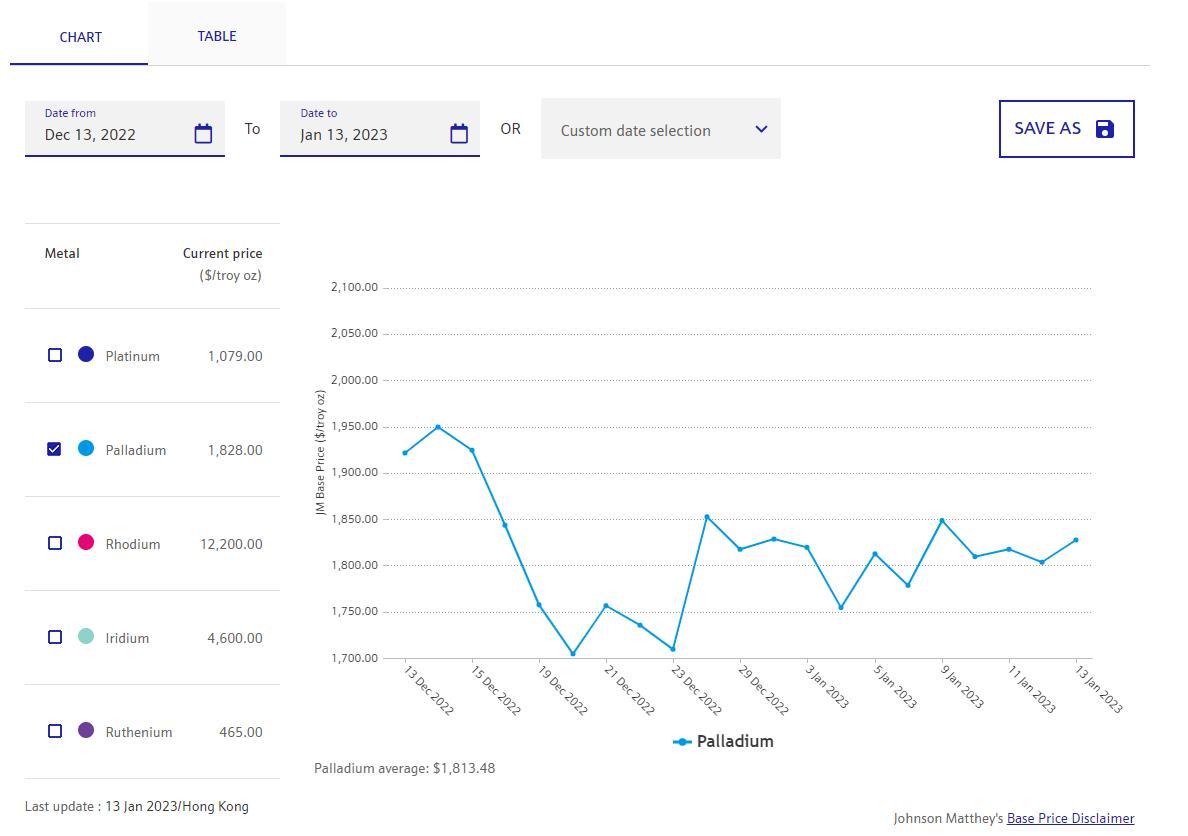1188x836 pixels.
Task: Click the Palladium legend marker below chart
Action: 682,742
